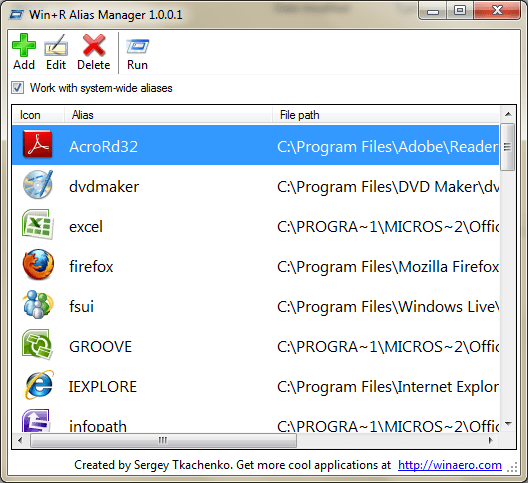The image size is (528, 483).
Task: Sort list by Alias column header
Action: click(168, 115)
